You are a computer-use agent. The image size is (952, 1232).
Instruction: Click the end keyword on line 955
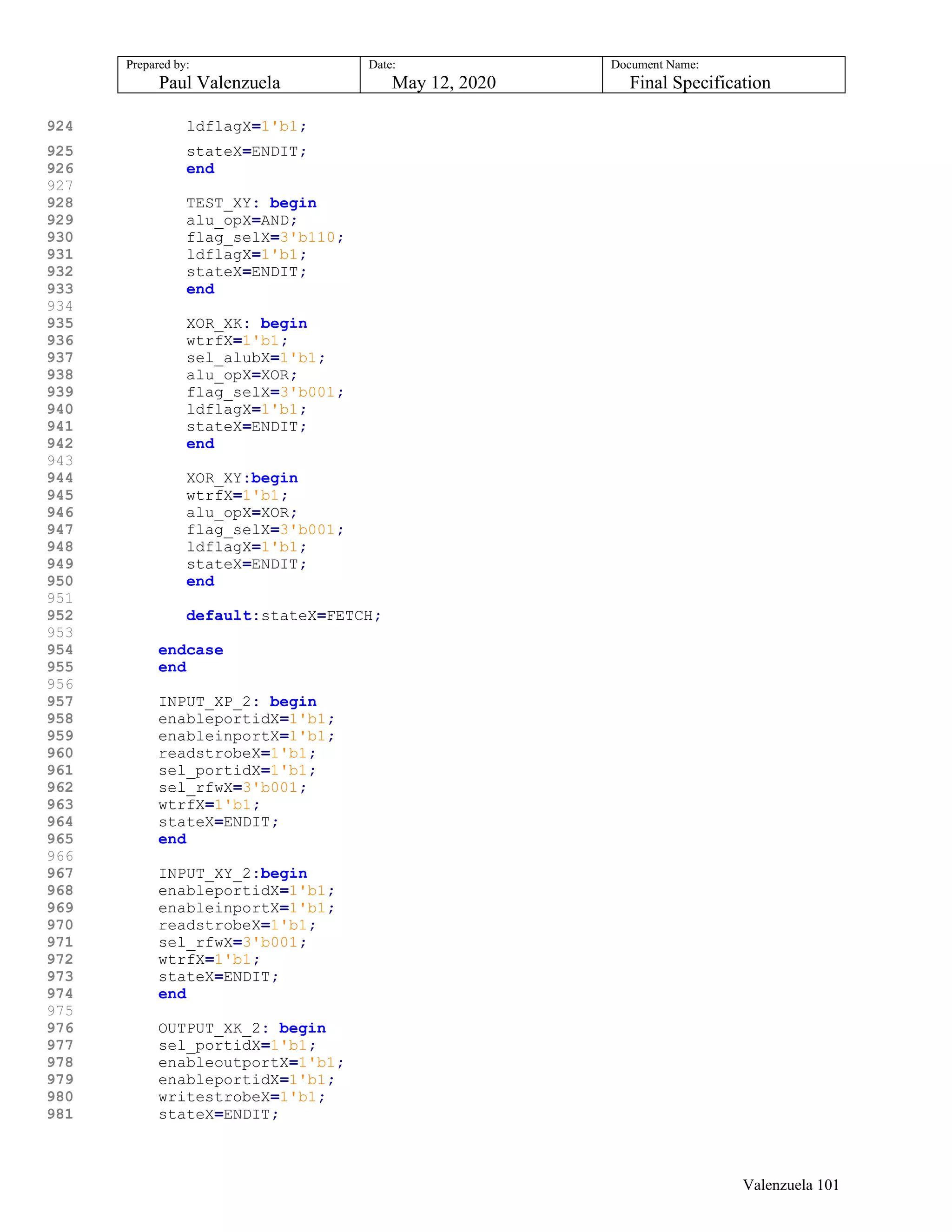click(172, 667)
